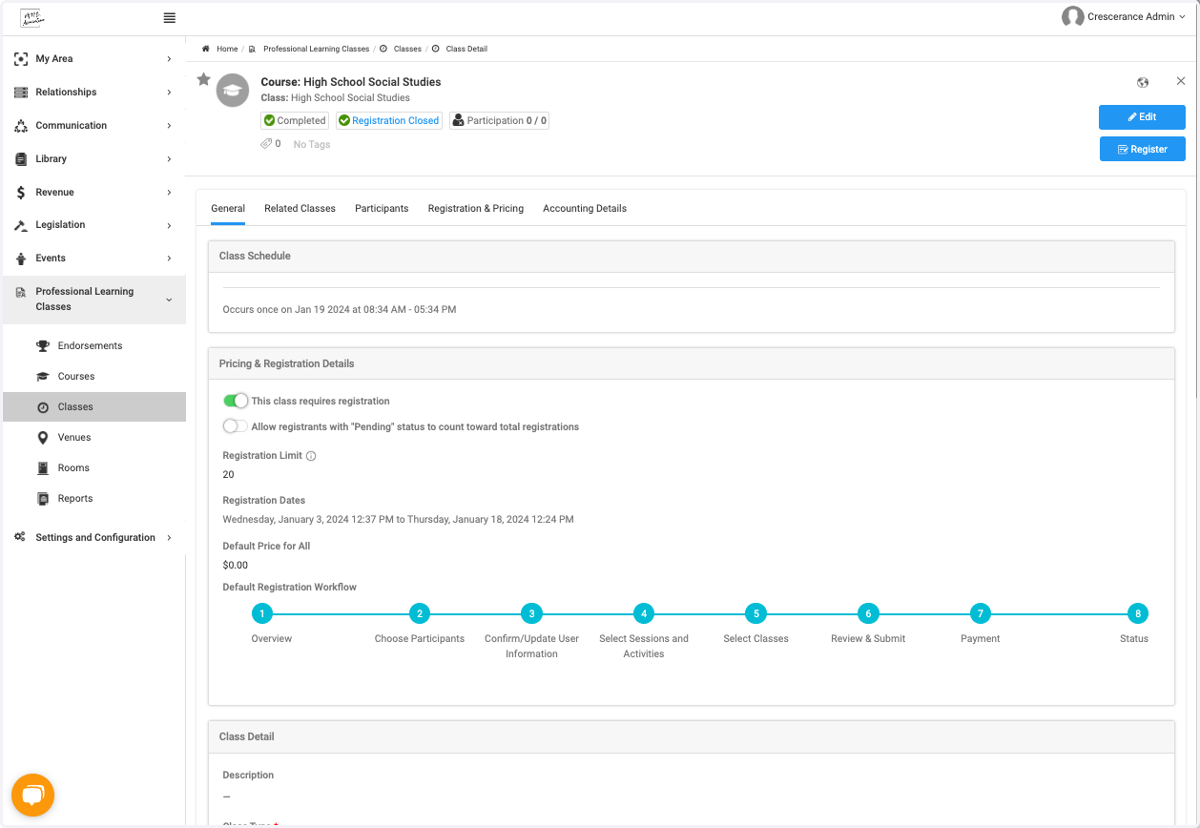Click the hamburger menu icon
The image size is (1200, 828).
click(x=169, y=18)
